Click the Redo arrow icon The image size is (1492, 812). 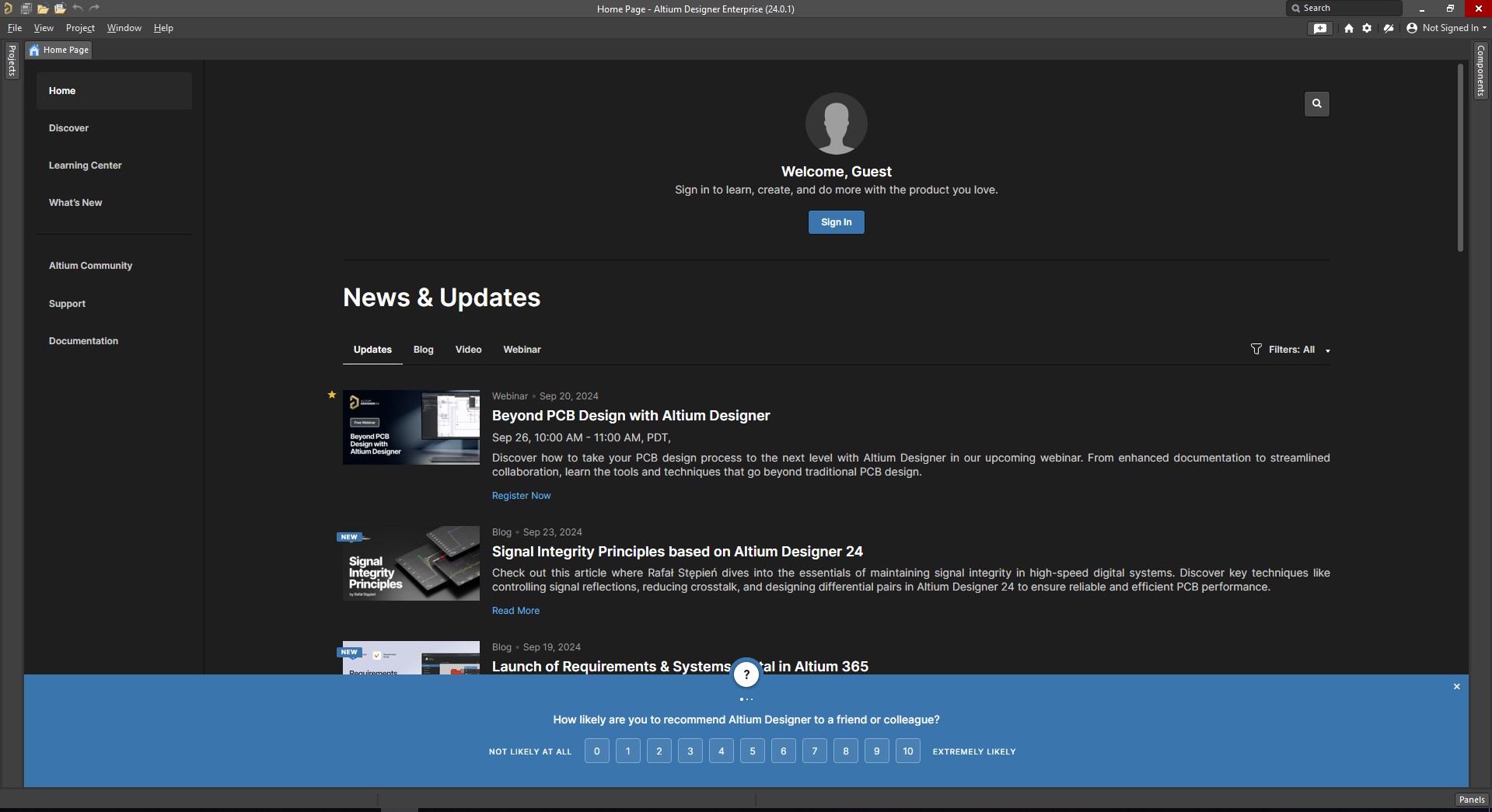coord(95,9)
